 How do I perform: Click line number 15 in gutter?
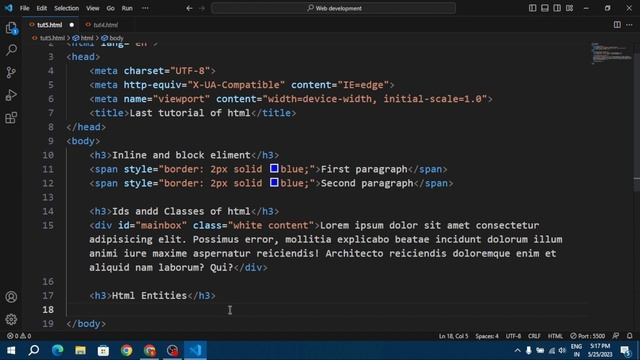48,225
